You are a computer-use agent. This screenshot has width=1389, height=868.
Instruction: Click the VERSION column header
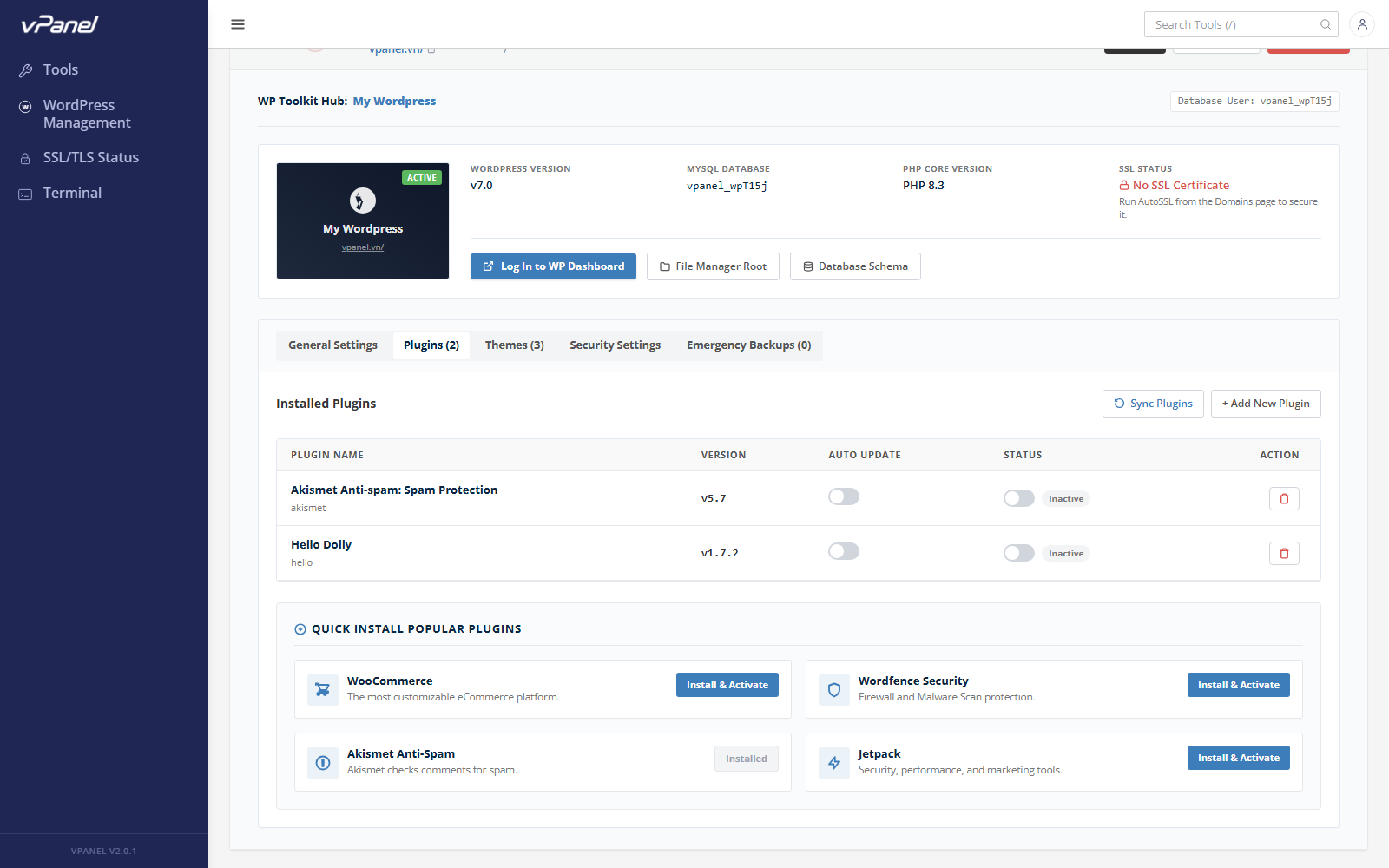coord(724,455)
